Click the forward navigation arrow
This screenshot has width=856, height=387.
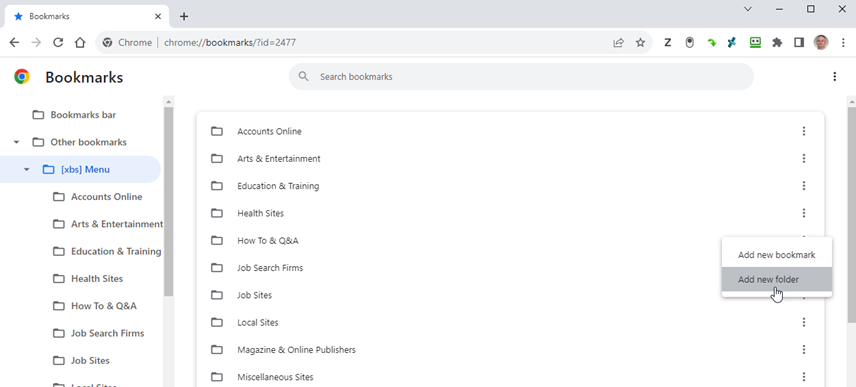[x=36, y=43]
